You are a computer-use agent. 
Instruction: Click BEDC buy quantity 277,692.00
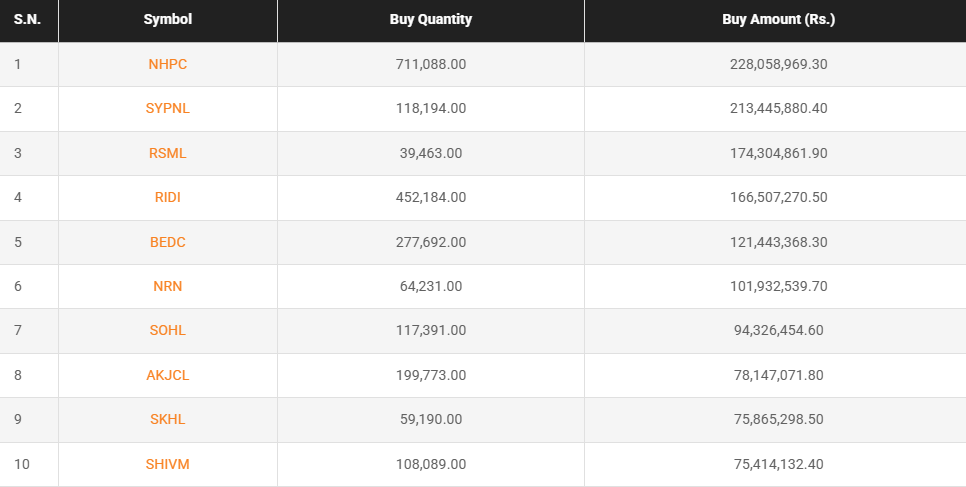pos(431,242)
